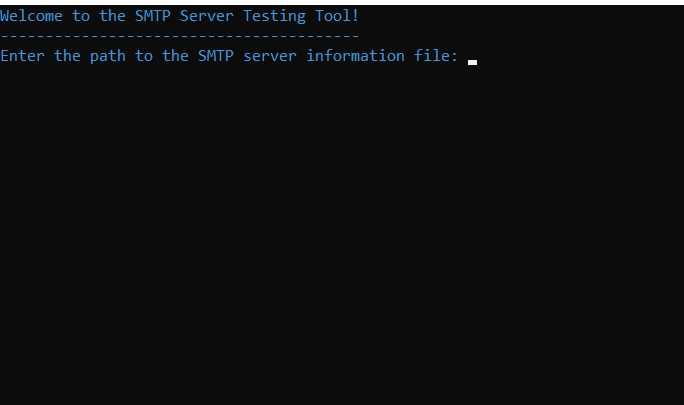
Task: Click the word "Tool!" in the welcome line
Action: pyautogui.click(x=337, y=16)
